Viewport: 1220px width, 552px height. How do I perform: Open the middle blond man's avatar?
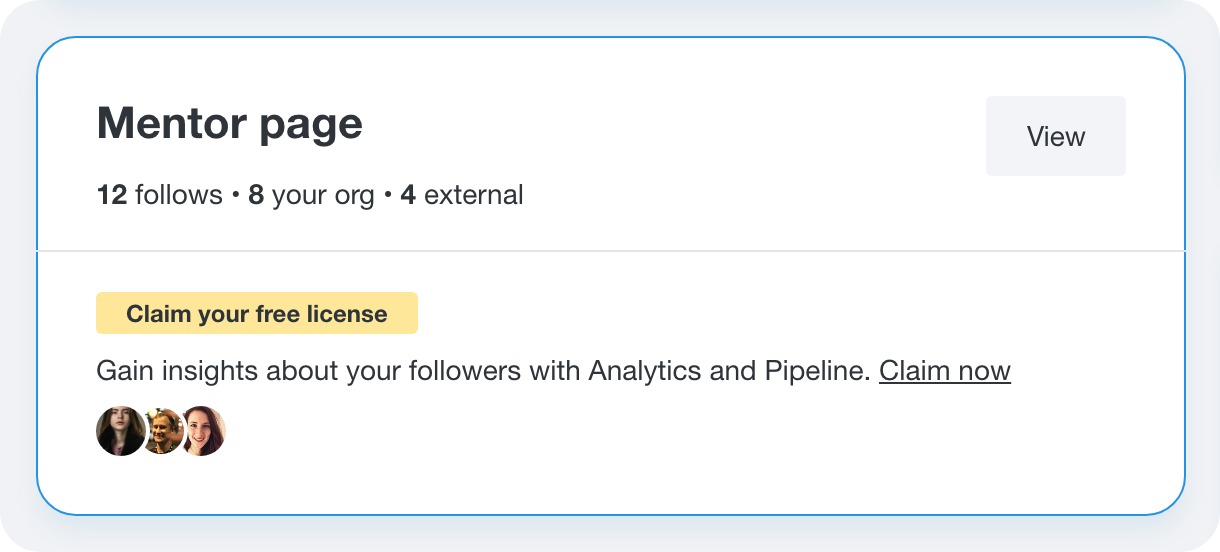[x=162, y=431]
